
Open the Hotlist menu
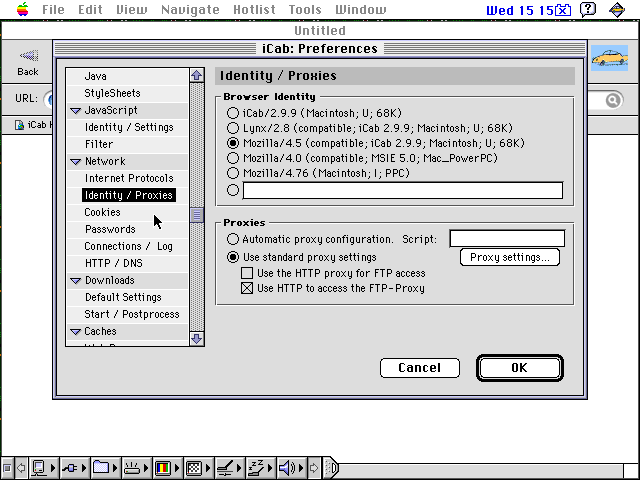coord(254,9)
